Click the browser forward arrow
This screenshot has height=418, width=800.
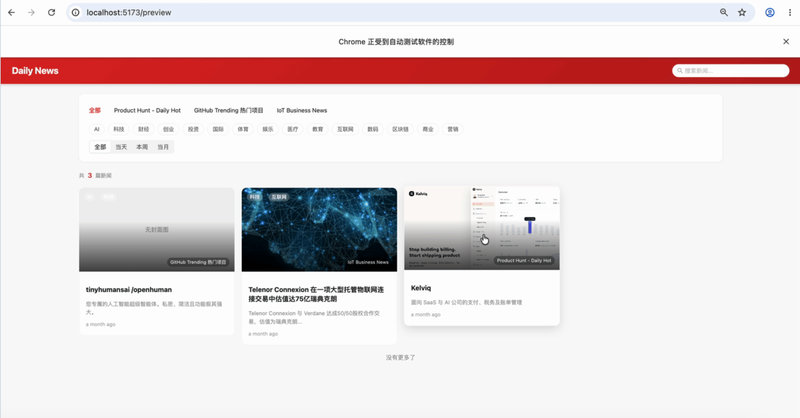pyautogui.click(x=31, y=12)
